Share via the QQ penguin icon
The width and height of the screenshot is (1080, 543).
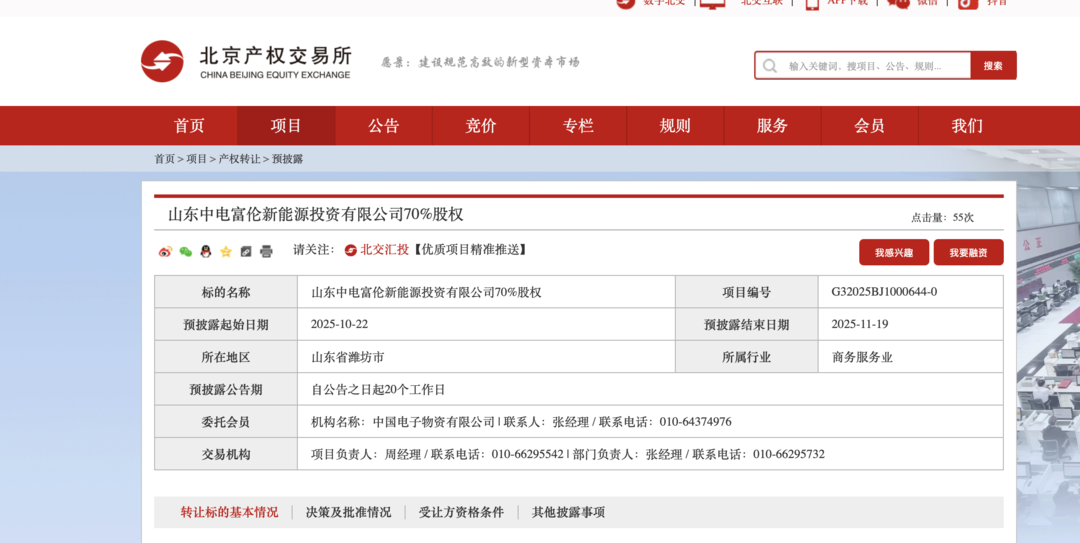(x=206, y=251)
